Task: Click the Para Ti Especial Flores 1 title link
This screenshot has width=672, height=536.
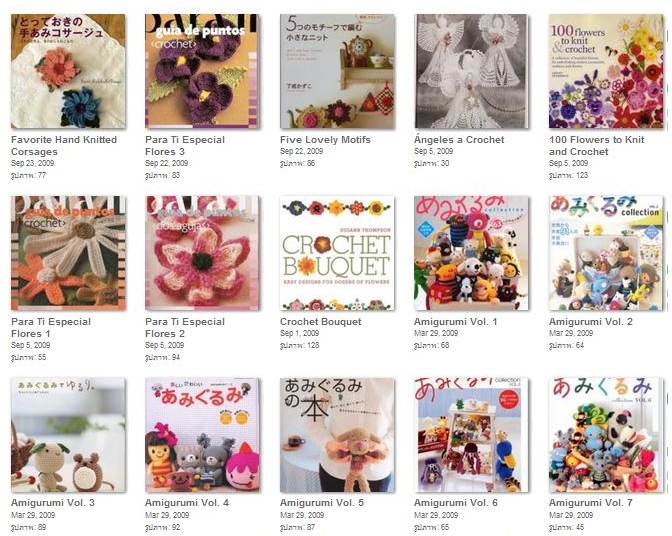Action: (x=51, y=328)
